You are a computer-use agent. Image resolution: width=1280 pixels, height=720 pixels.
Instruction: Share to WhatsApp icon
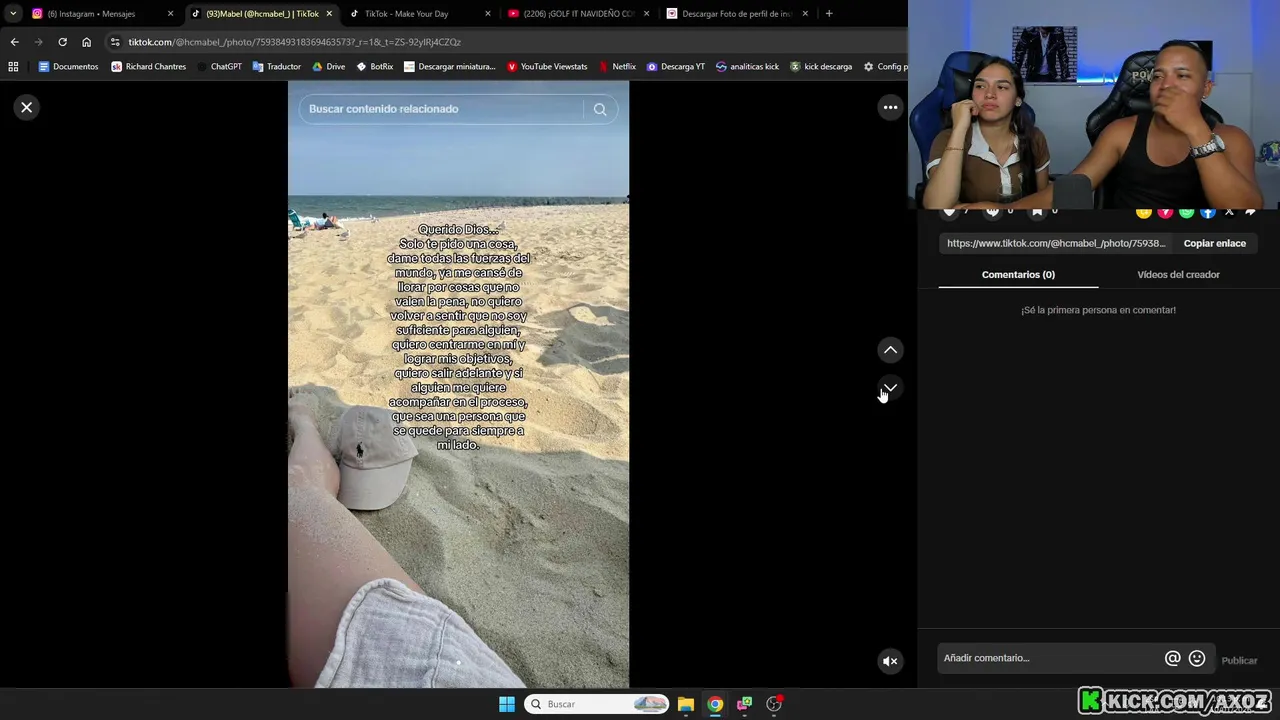click(x=1186, y=212)
